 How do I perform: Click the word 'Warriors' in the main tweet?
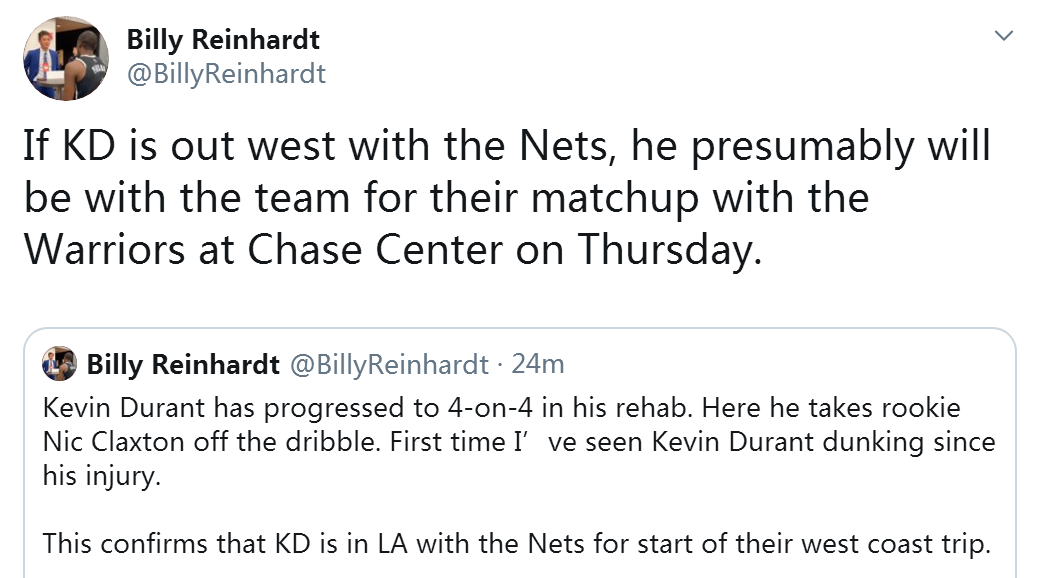pos(105,250)
